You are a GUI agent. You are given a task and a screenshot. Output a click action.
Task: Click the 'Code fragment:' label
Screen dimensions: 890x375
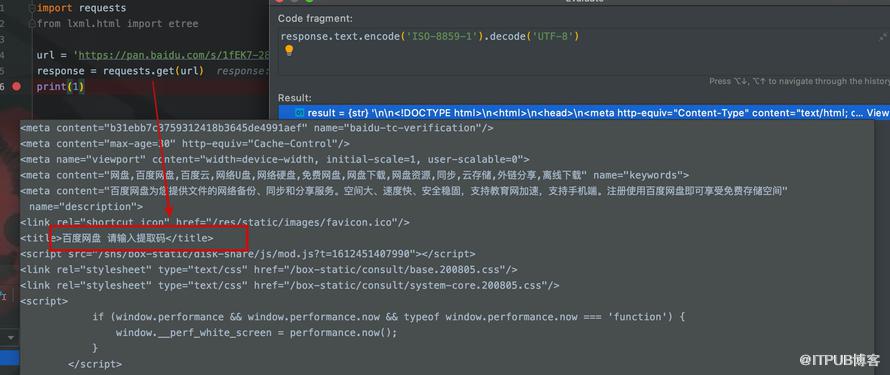coord(315,19)
